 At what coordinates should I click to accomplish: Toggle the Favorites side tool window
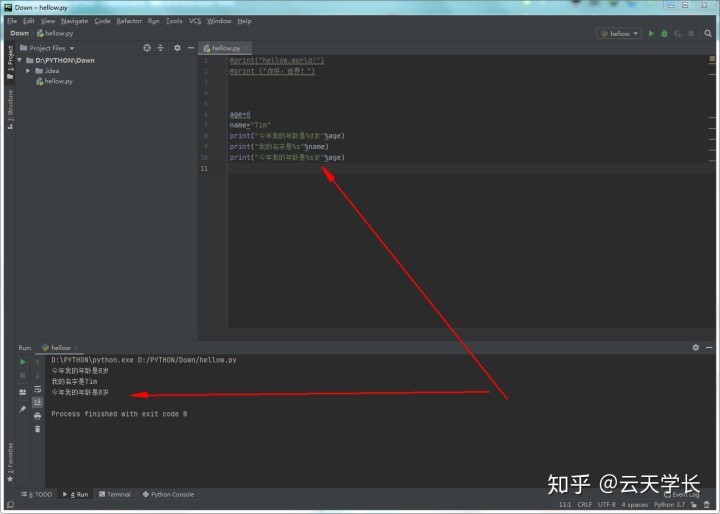tap(10, 462)
